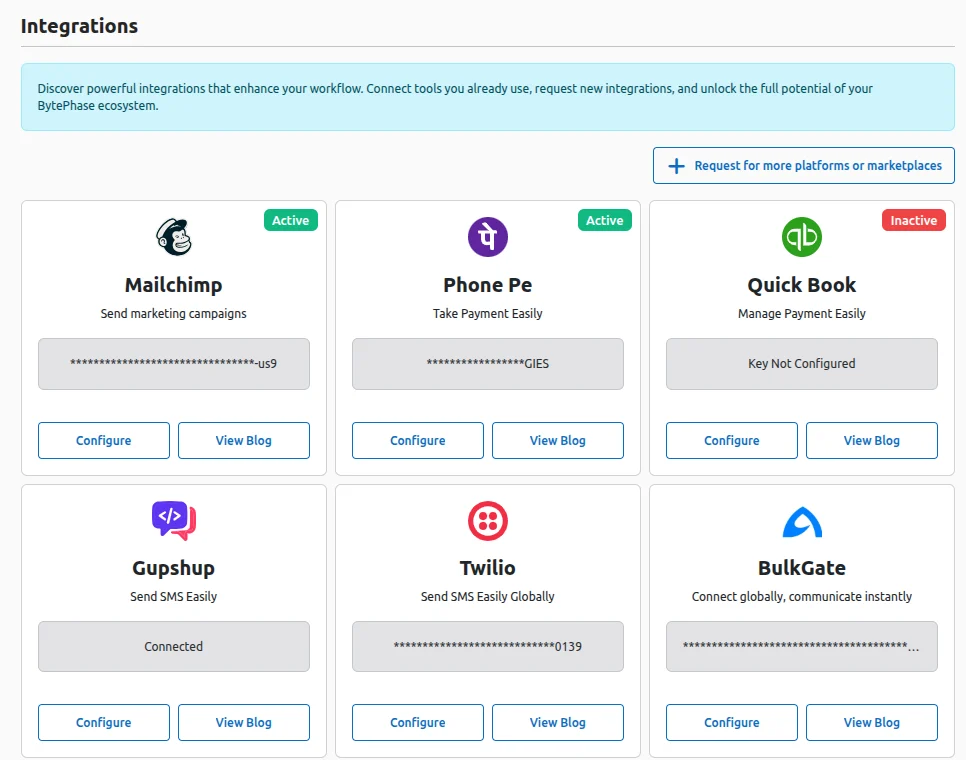Screen dimensions: 966x760
Task: Click 'Send marketing campaigns' description text
Action: point(174,313)
